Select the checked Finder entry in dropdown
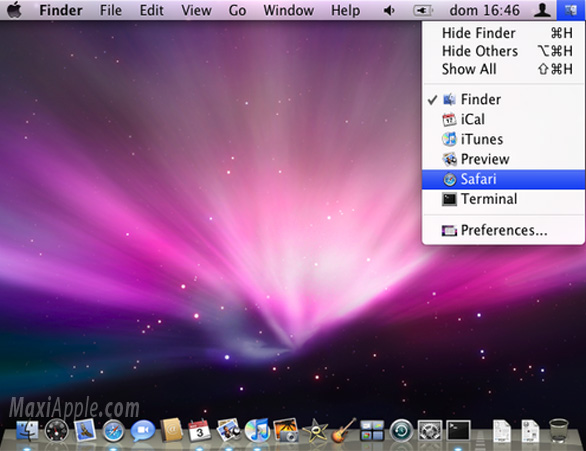This screenshot has width=586, height=451. [503, 99]
